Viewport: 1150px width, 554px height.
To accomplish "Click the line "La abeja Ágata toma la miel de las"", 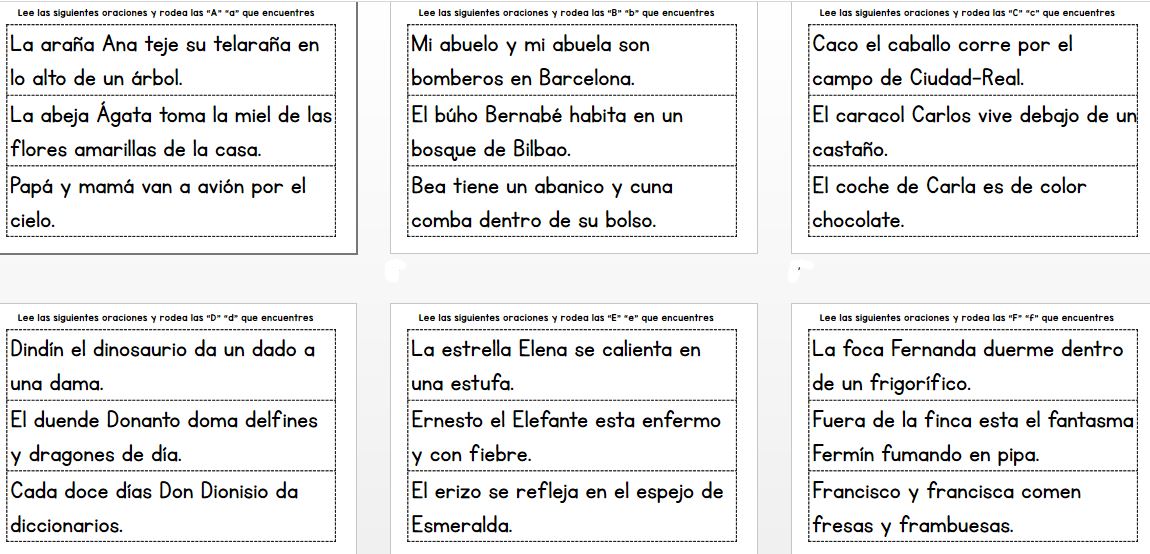I will coord(172,115).
